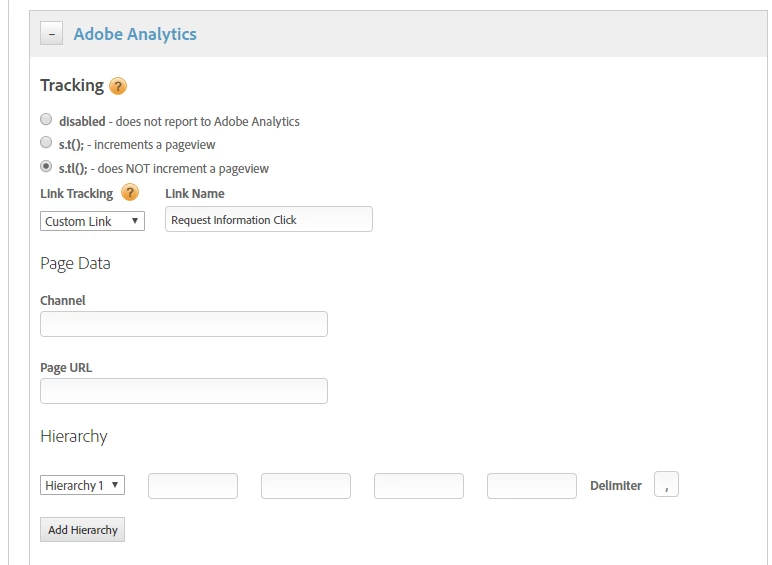Open the Adobe Analytics section heading link
Image resolution: width=772 pixels, height=565 pixels.
pyautogui.click(x=135, y=34)
